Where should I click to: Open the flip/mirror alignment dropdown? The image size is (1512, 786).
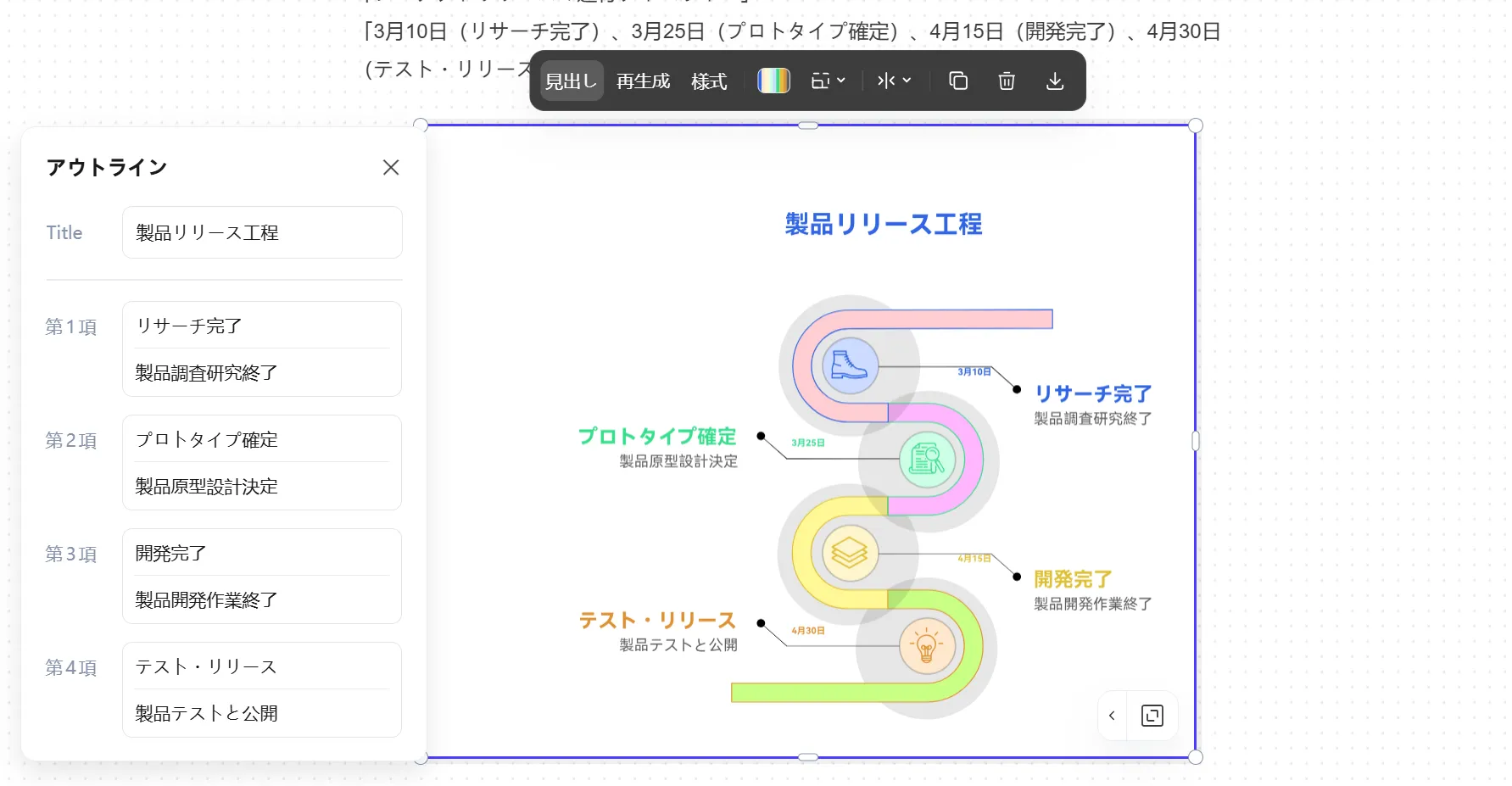894,81
